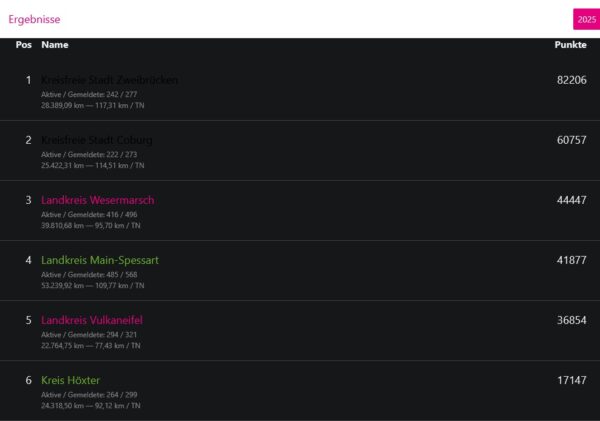The height and width of the screenshot is (421, 600).
Task: Click the 82206 points value
Action: (x=571, y=80)
